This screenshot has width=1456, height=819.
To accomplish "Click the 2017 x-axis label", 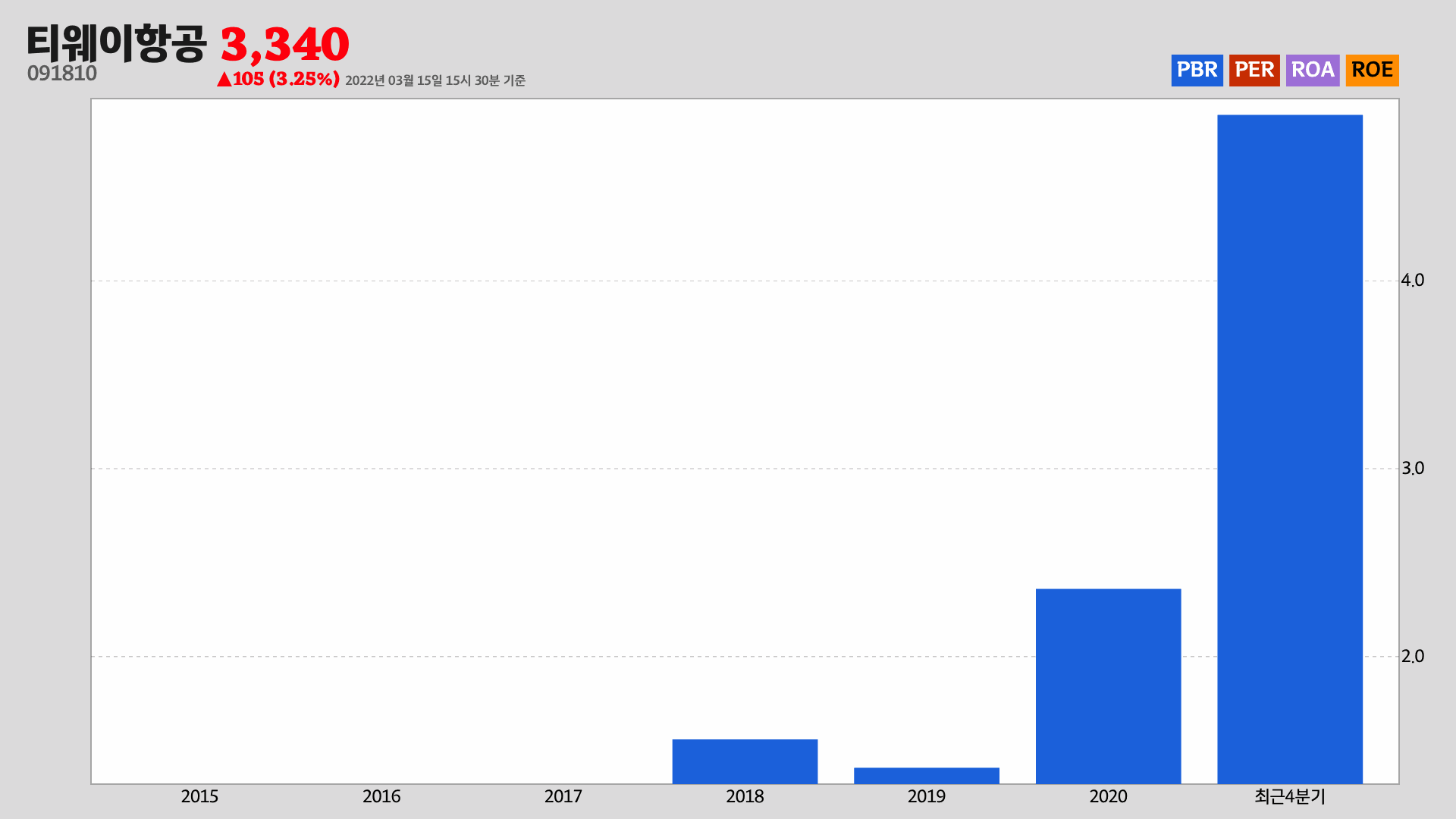I will pos(563,796).
